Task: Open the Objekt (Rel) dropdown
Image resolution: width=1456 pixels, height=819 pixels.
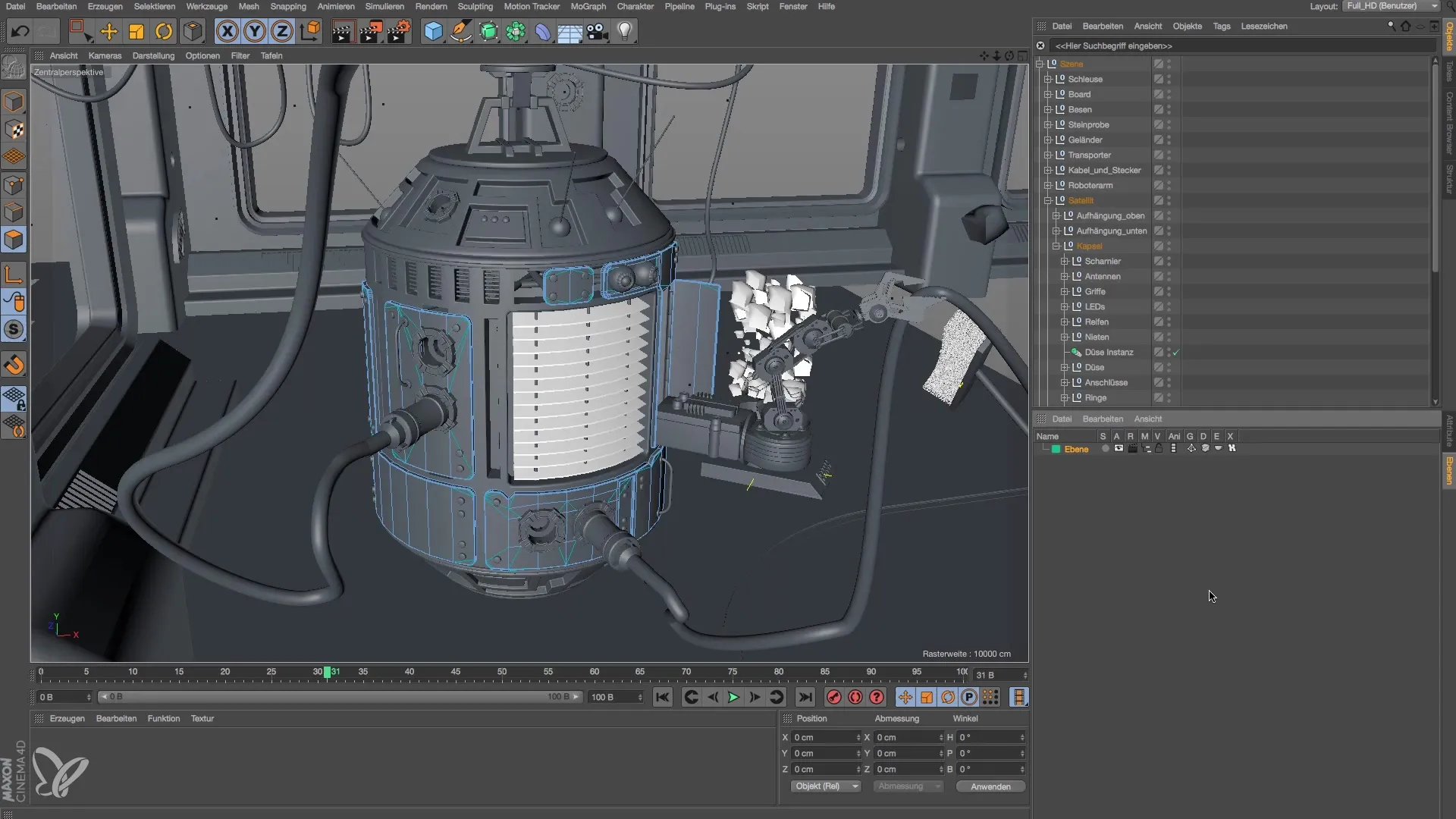Action: [827, 786]
